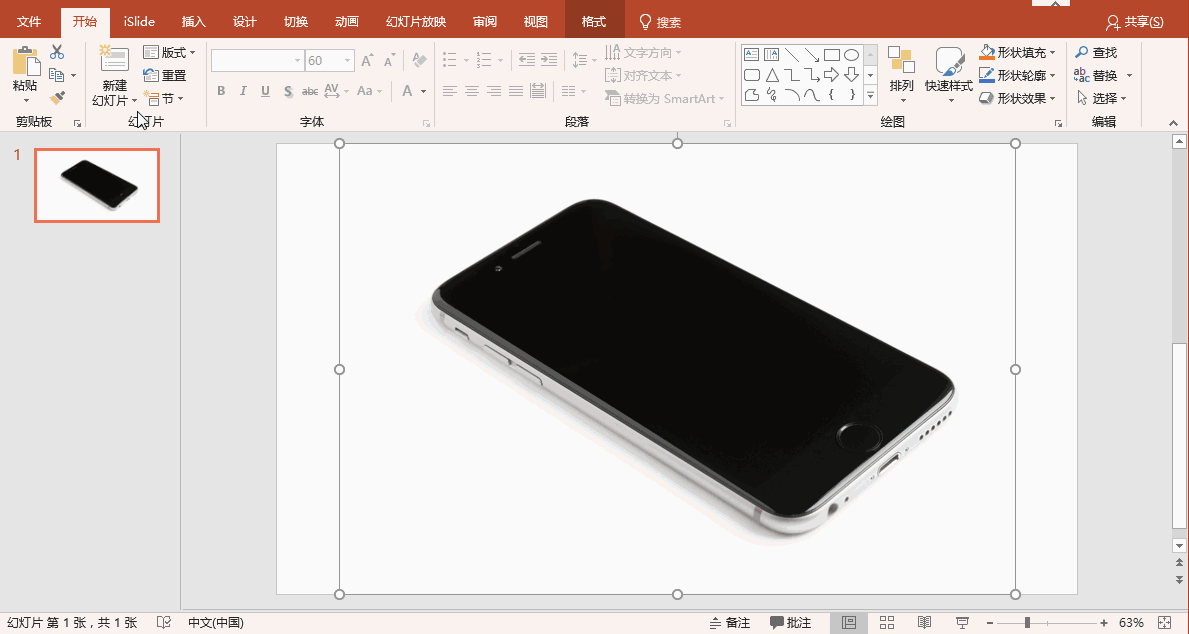Open the Insert (插入) ribbon tab
This screenshot has width=1189, height=634.
[194, 22]
